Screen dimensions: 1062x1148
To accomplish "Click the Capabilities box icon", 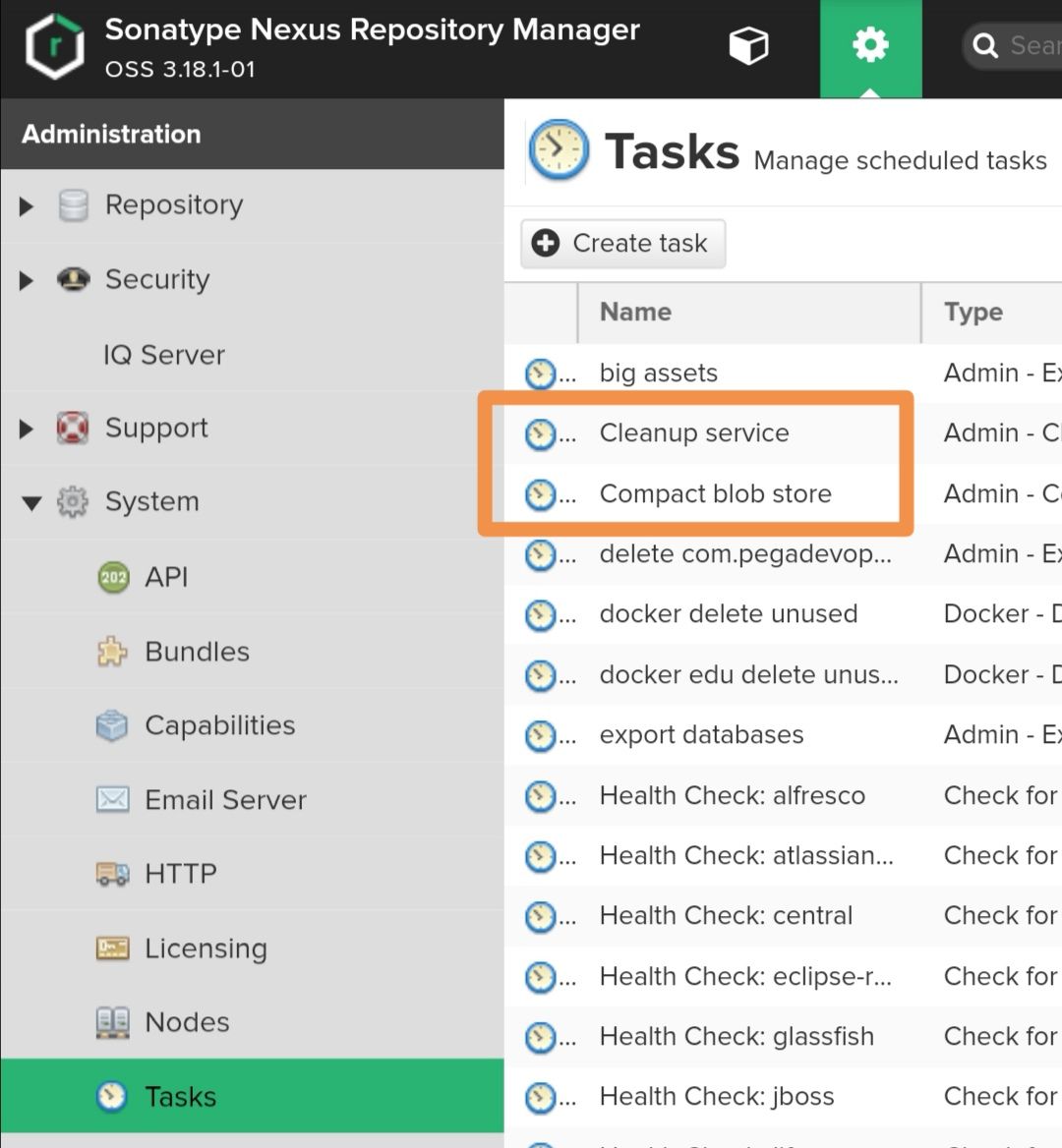I will coord(112,725).
